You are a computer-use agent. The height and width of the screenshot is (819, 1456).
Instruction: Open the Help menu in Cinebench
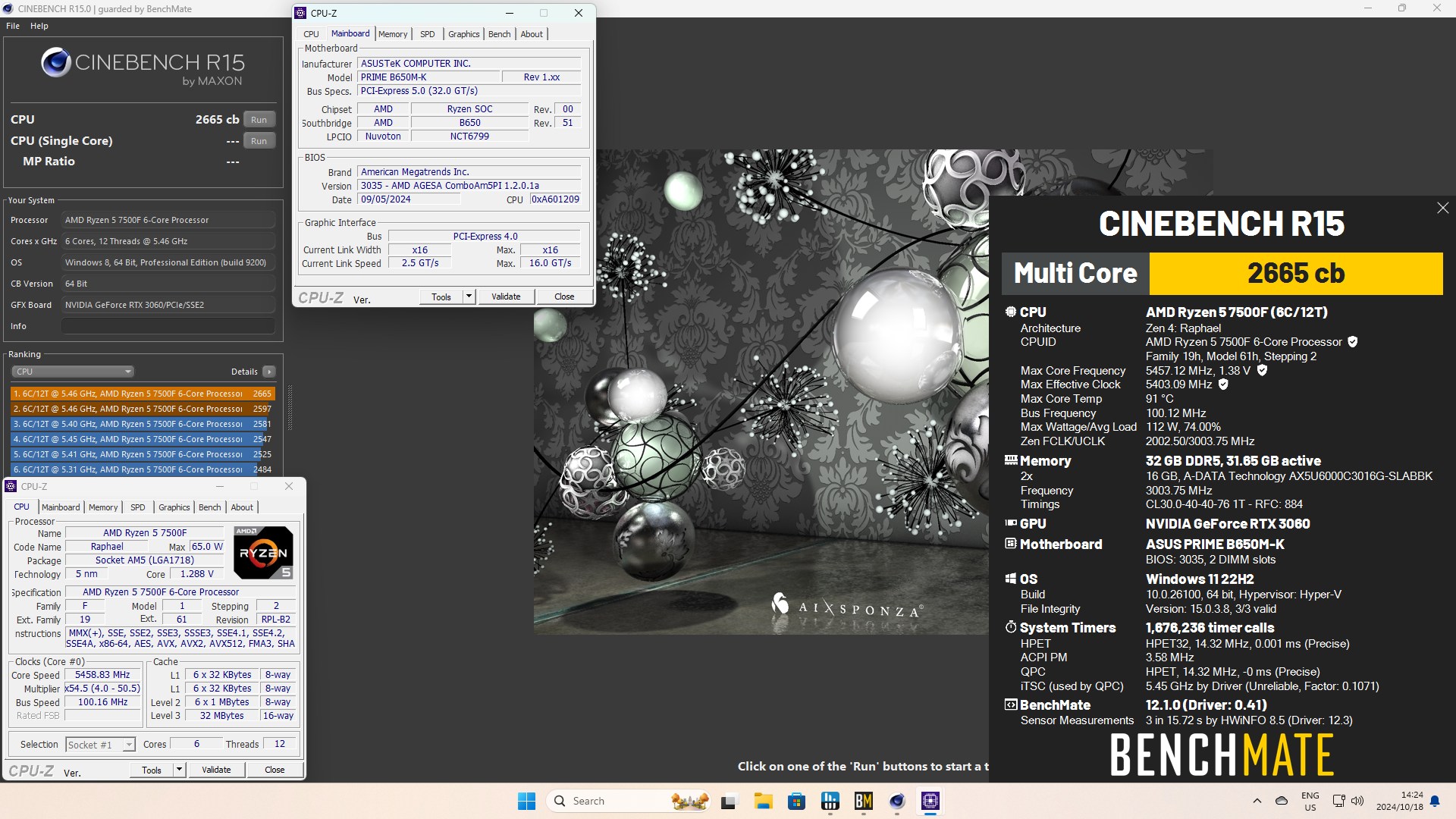click(x=39, y=26)
